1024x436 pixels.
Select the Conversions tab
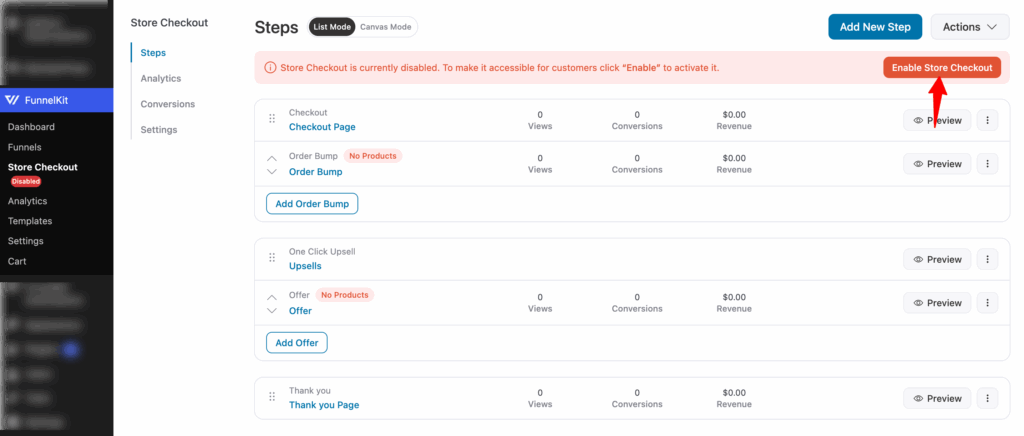coord(168,104)
